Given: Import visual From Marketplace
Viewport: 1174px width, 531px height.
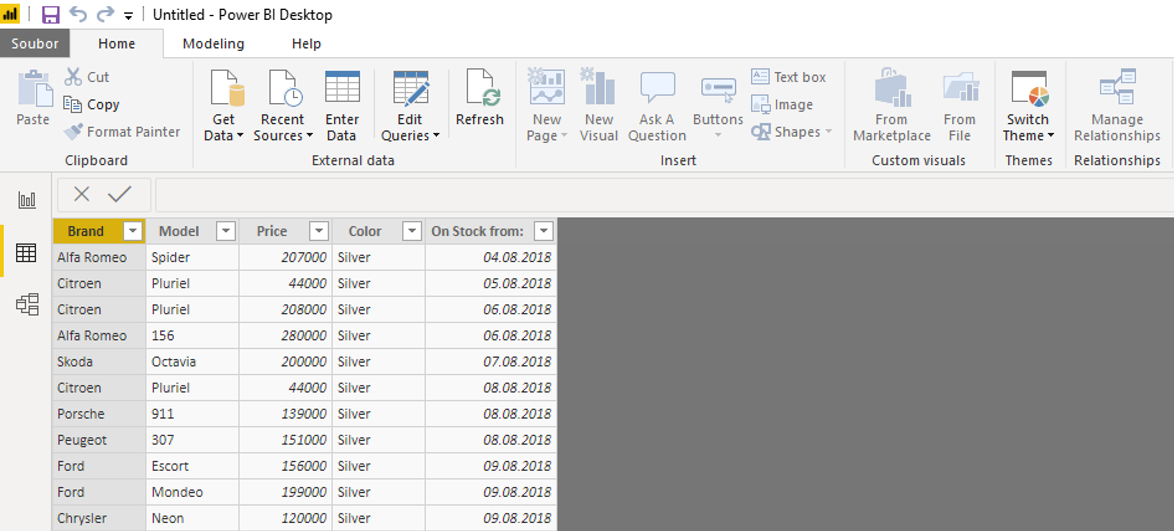Looking at the screenshot, I should pyautogui.click(x=891, y=106).
